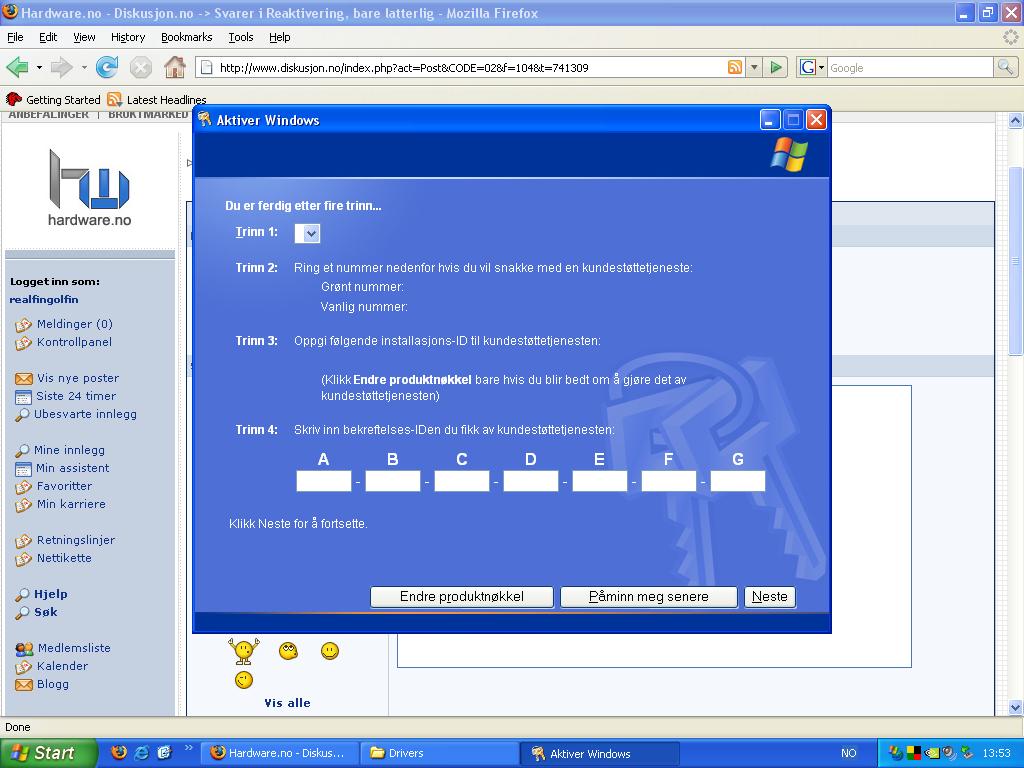Screen dimensions: 1024x768
Task: Open the address bar URL history dropdown
Action: pyautogui.click(x=754, y=67)
